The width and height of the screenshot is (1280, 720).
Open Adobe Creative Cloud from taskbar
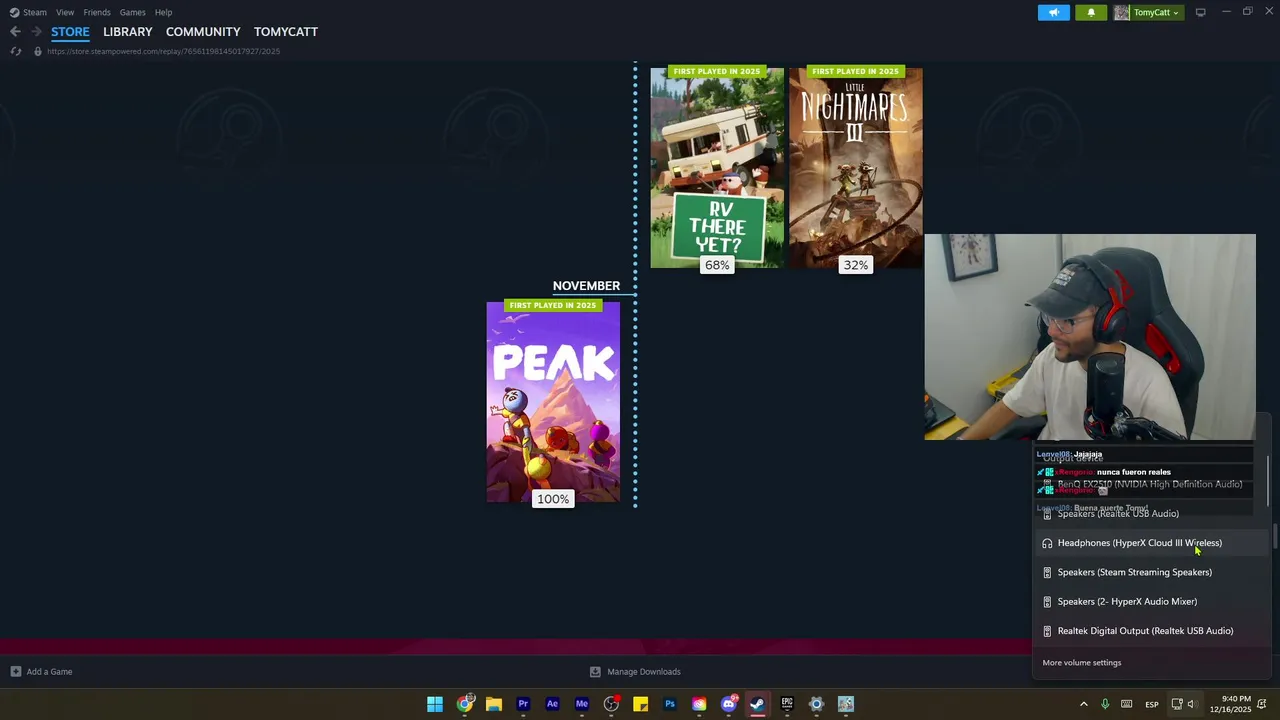tap(699, 704)
